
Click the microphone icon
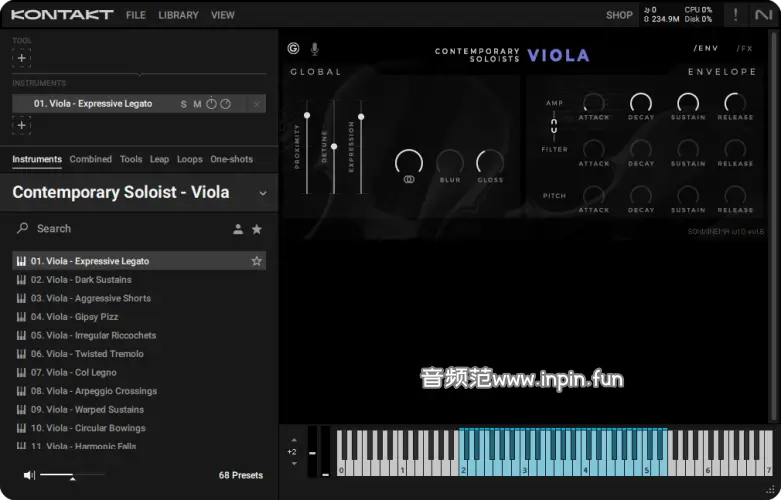(314, 49)
